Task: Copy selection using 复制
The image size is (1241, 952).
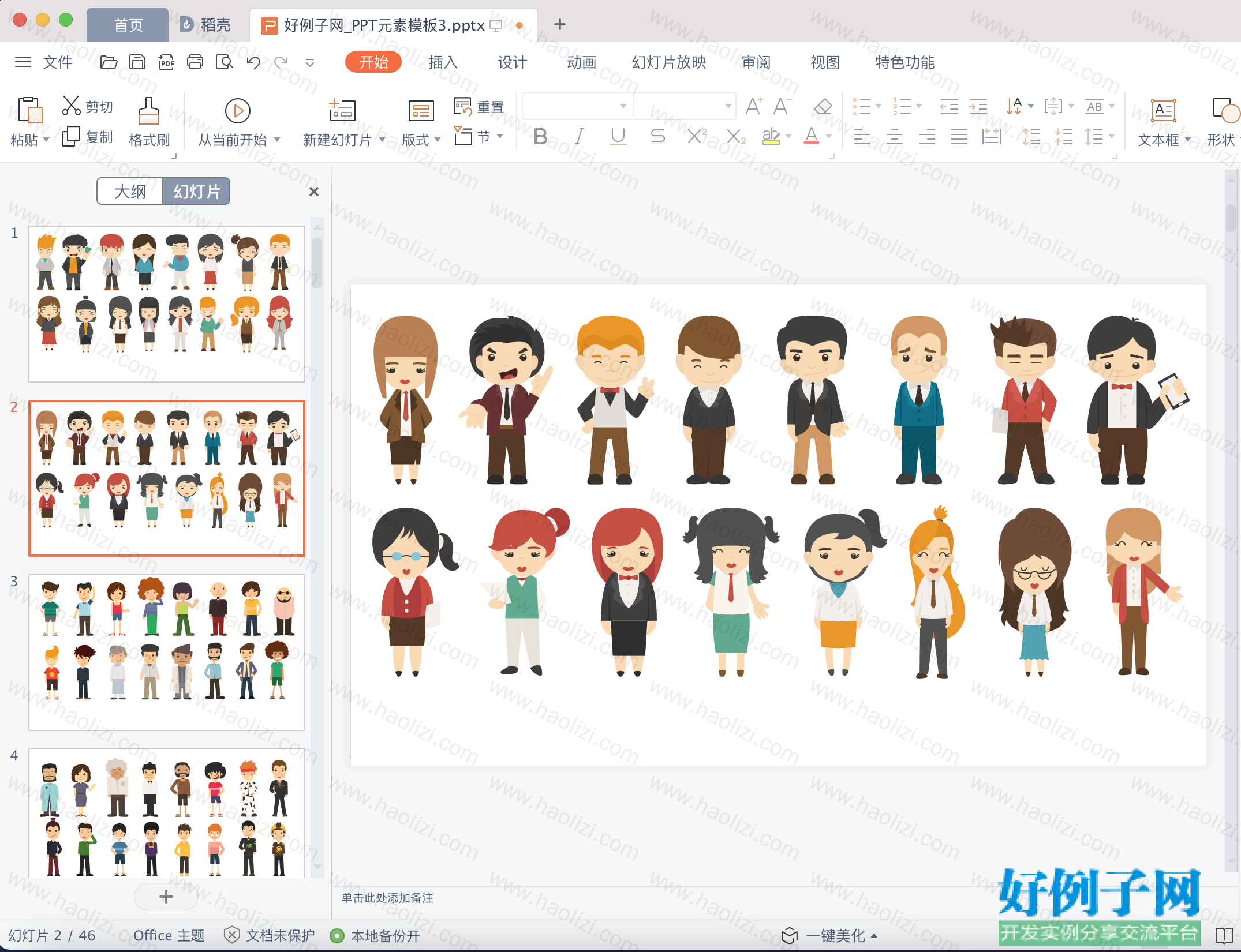Action: click(88, 137)
